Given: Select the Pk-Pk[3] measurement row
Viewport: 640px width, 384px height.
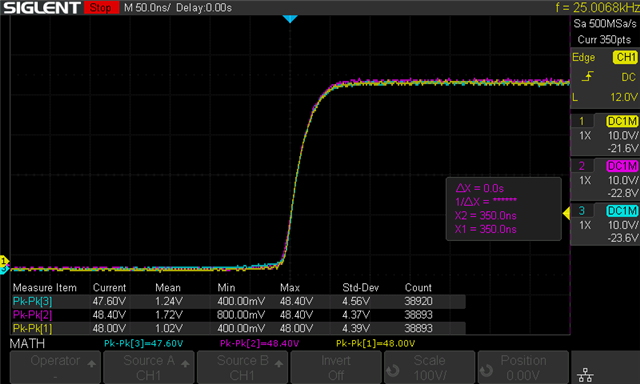Looking at the screenshot, I should (239, 301).
